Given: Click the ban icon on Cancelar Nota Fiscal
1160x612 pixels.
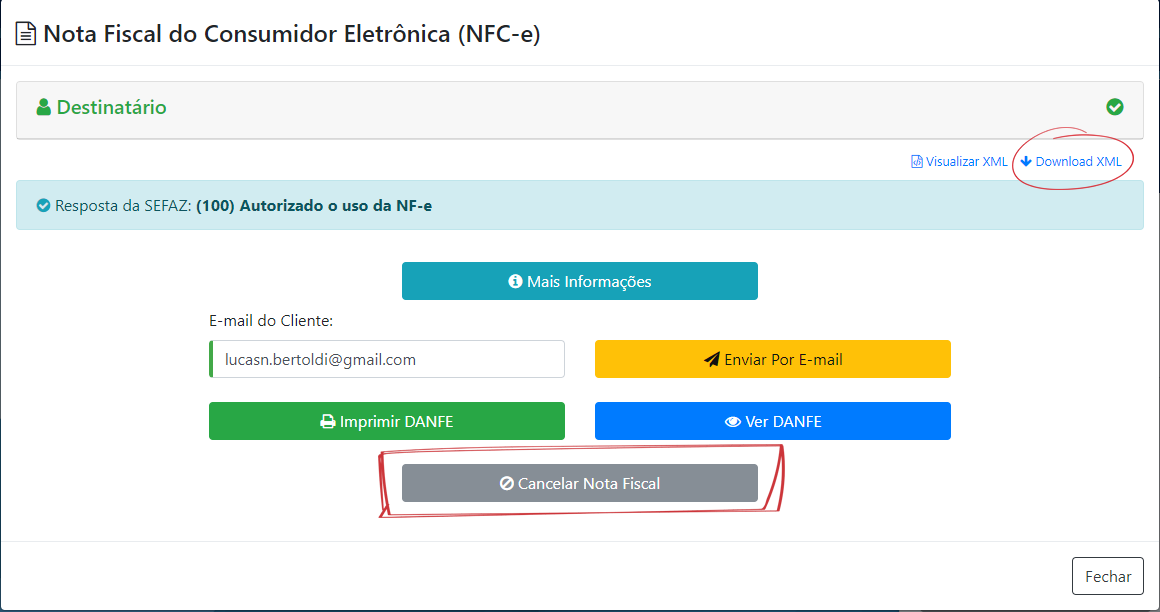Looking at the screenshot, I should pos(507,483).
